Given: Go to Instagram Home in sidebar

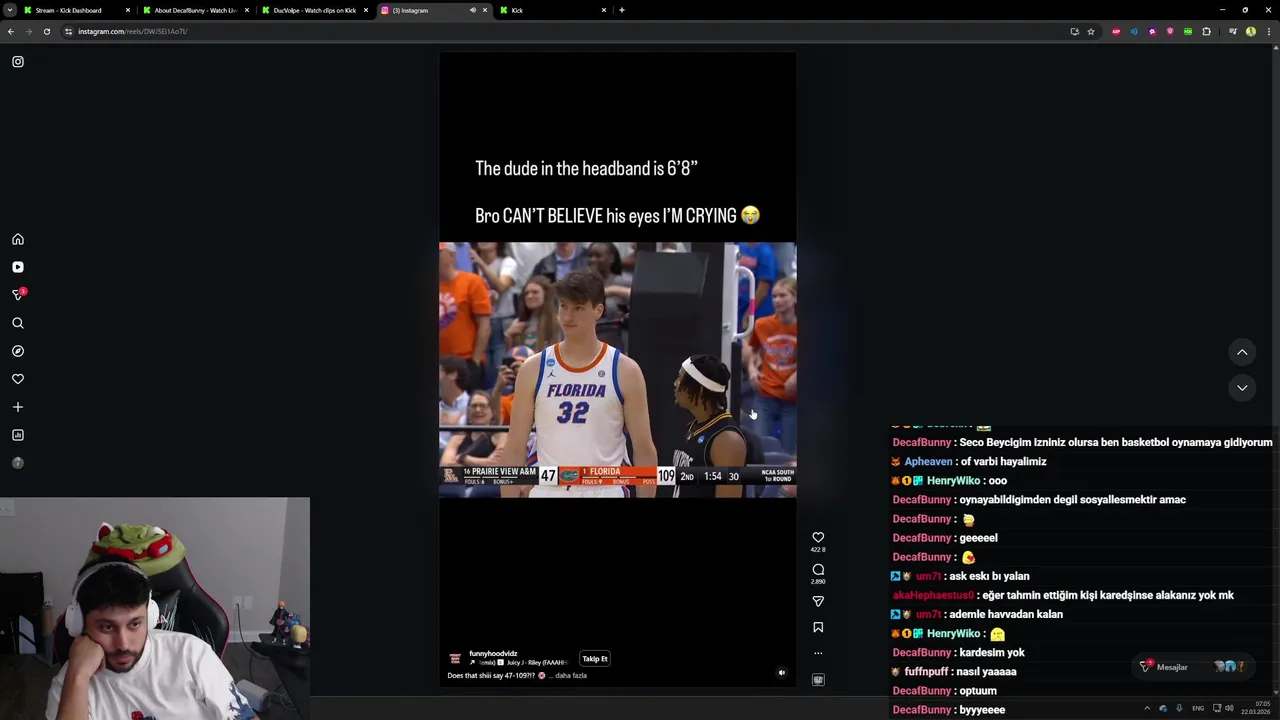Looking at the screenshot, I should pyautogui.click(x=18, y=239).
